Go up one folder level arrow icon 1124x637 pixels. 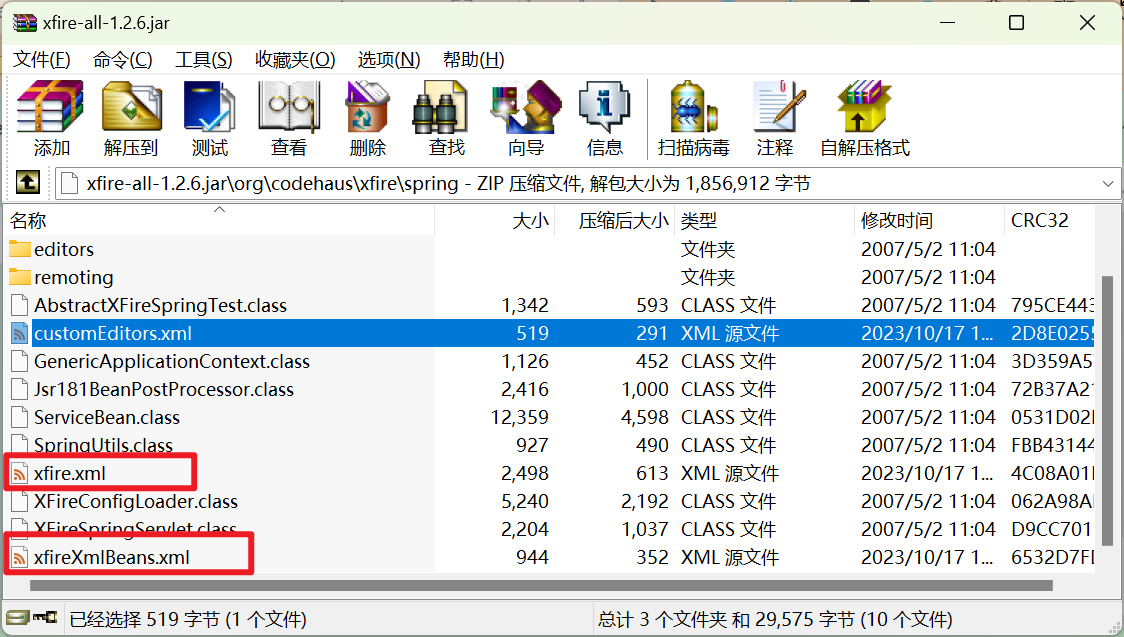click(28, 183)
